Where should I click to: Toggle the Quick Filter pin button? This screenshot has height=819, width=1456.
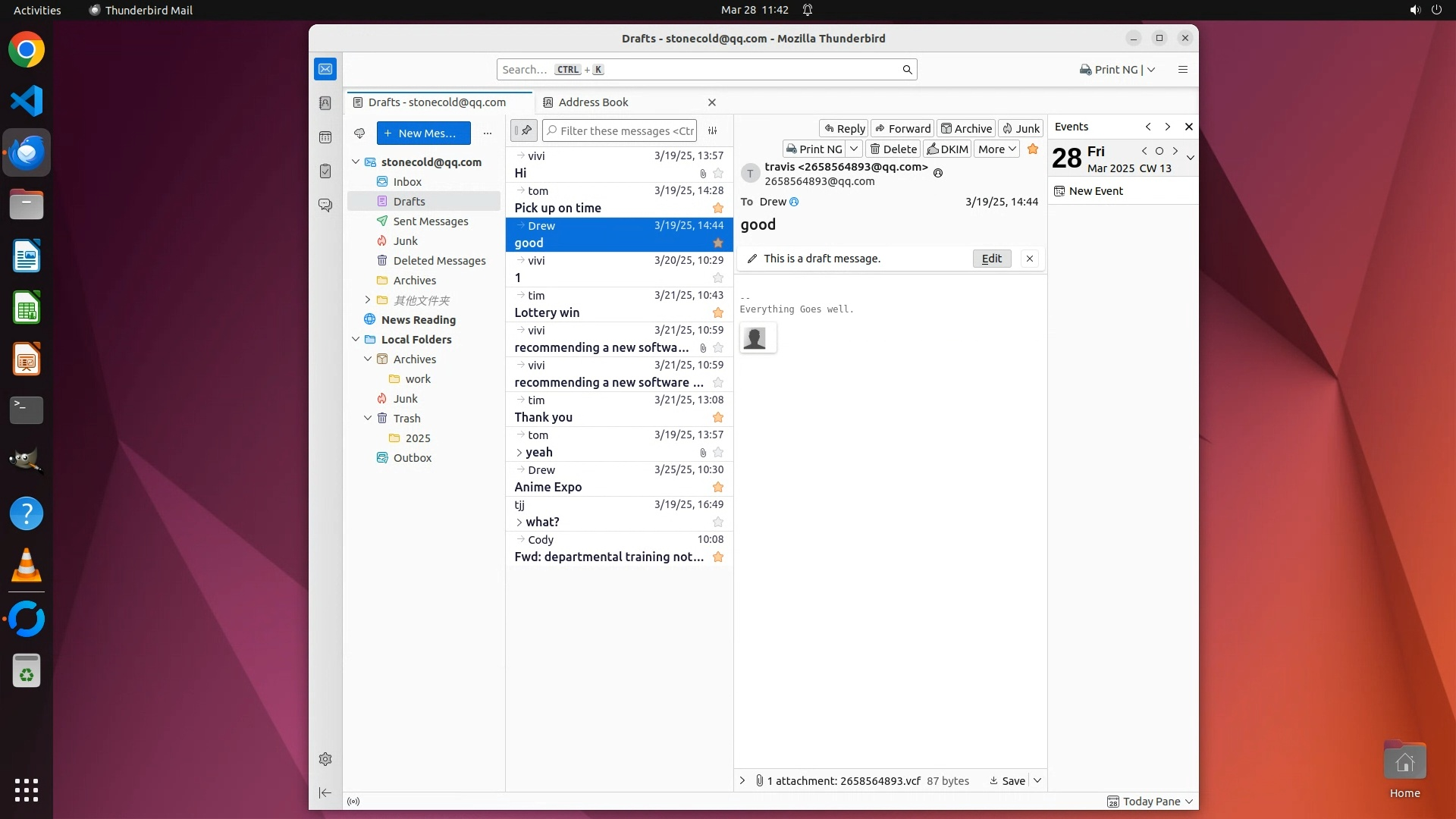[x=523, y=130]
